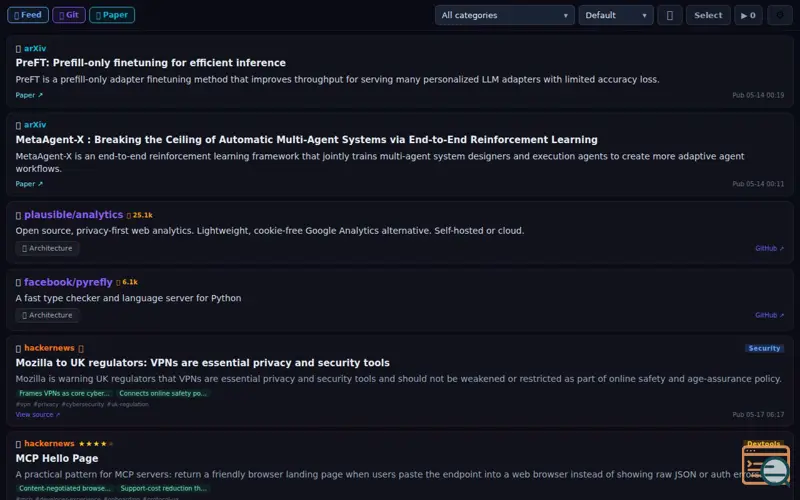800x500 pixels.
Task: Toggle the Git filter chip
Action: (x=68, y=15)
